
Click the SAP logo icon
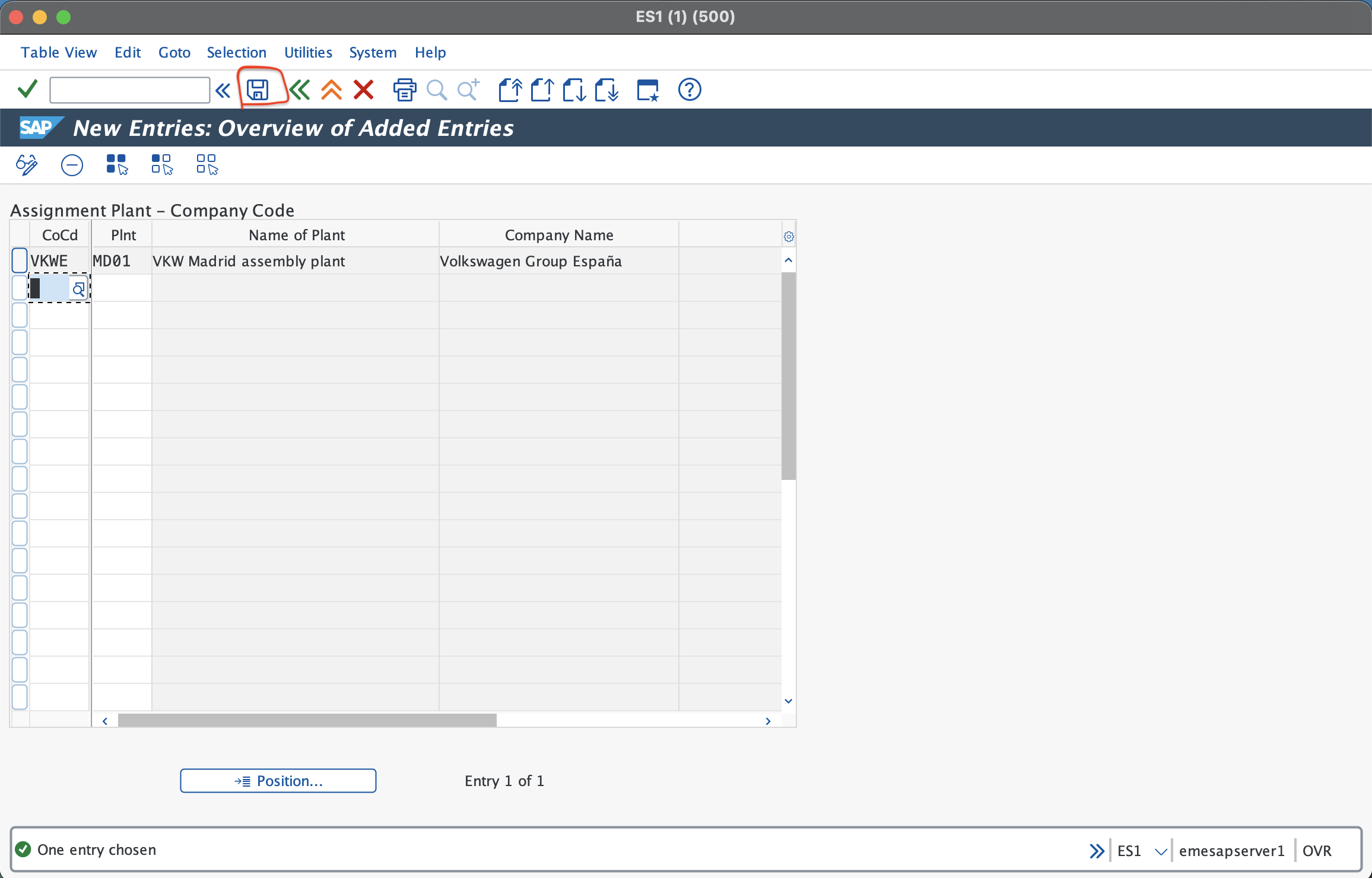pos(41,128)
